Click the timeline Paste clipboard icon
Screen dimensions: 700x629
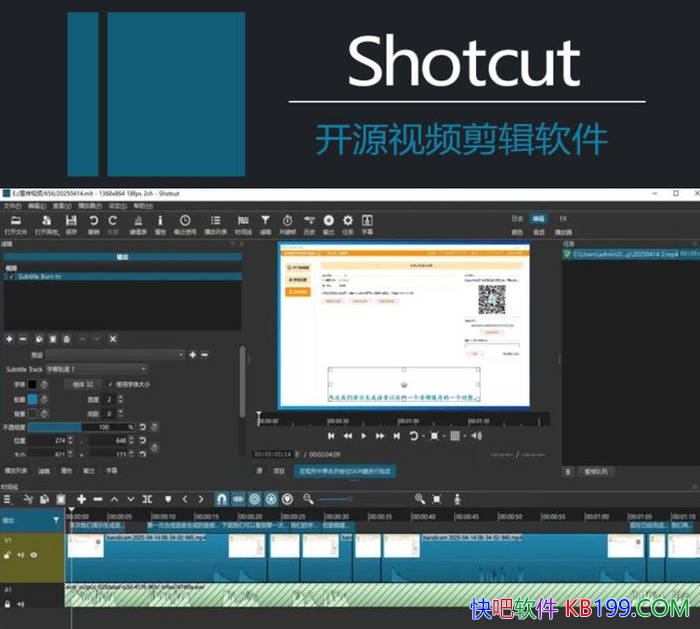61,499
